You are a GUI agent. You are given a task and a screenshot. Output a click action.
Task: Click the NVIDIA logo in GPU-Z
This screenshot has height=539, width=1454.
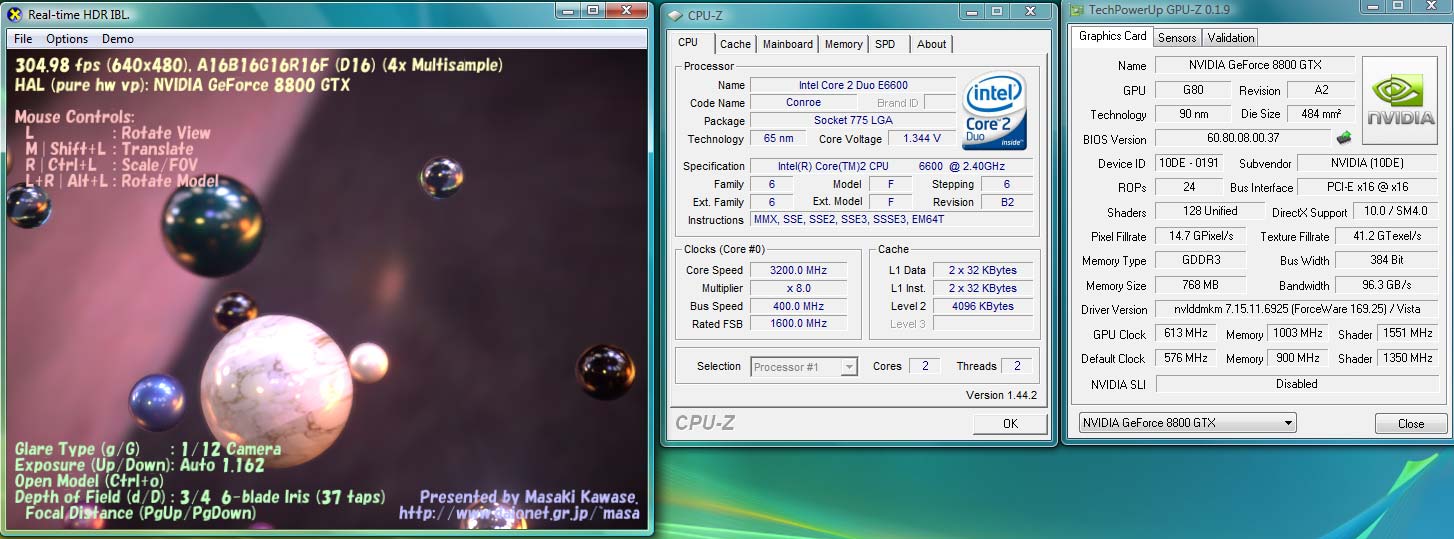tap(1399, 100)
